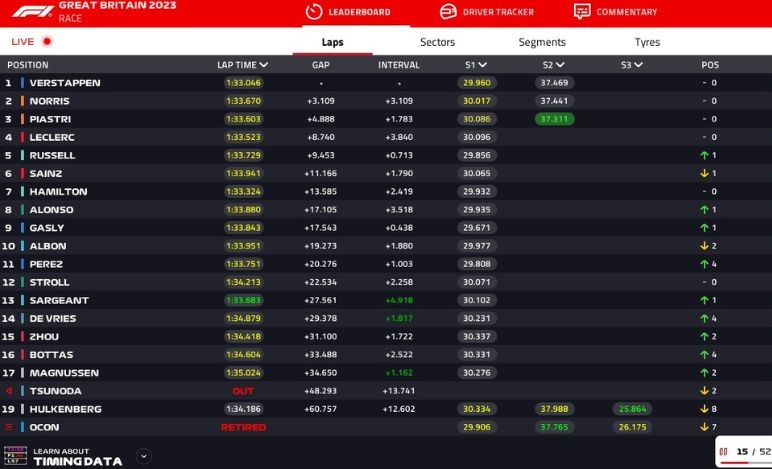Viewport: 772px width, 469px height.
Task: Click the retired icon beside Ocon
Action: [x=9, y=427]
